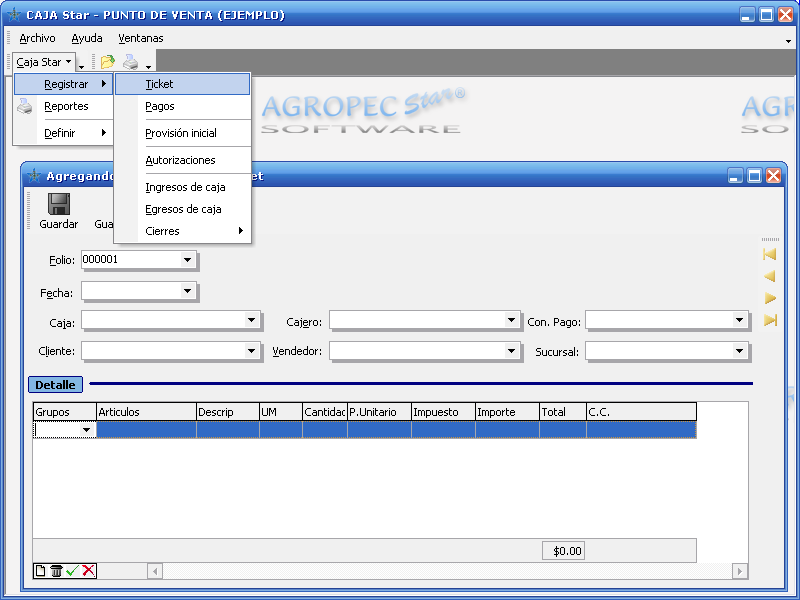This screenshot has height=600, width=800.
Task: Open the Ventanas menu
Action: click(141, 38)
